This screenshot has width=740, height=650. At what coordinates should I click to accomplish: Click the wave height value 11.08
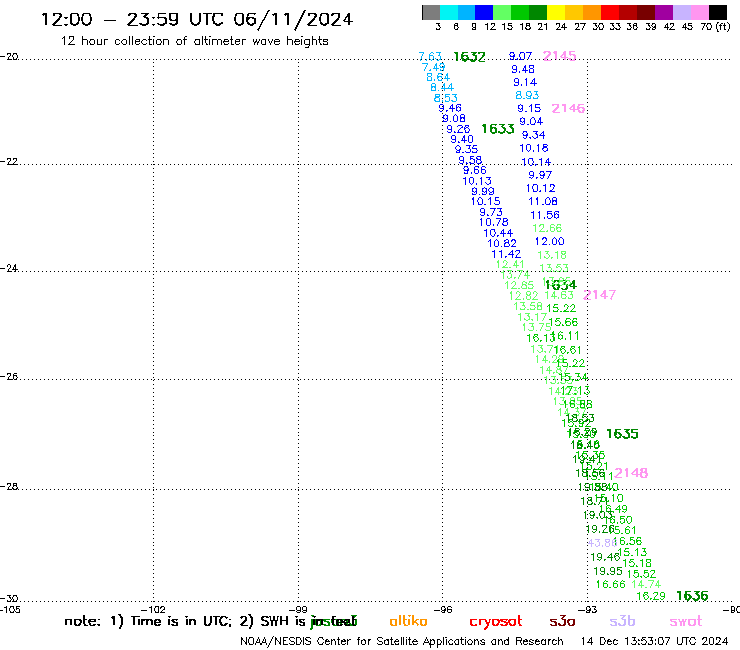click(543, 202)
